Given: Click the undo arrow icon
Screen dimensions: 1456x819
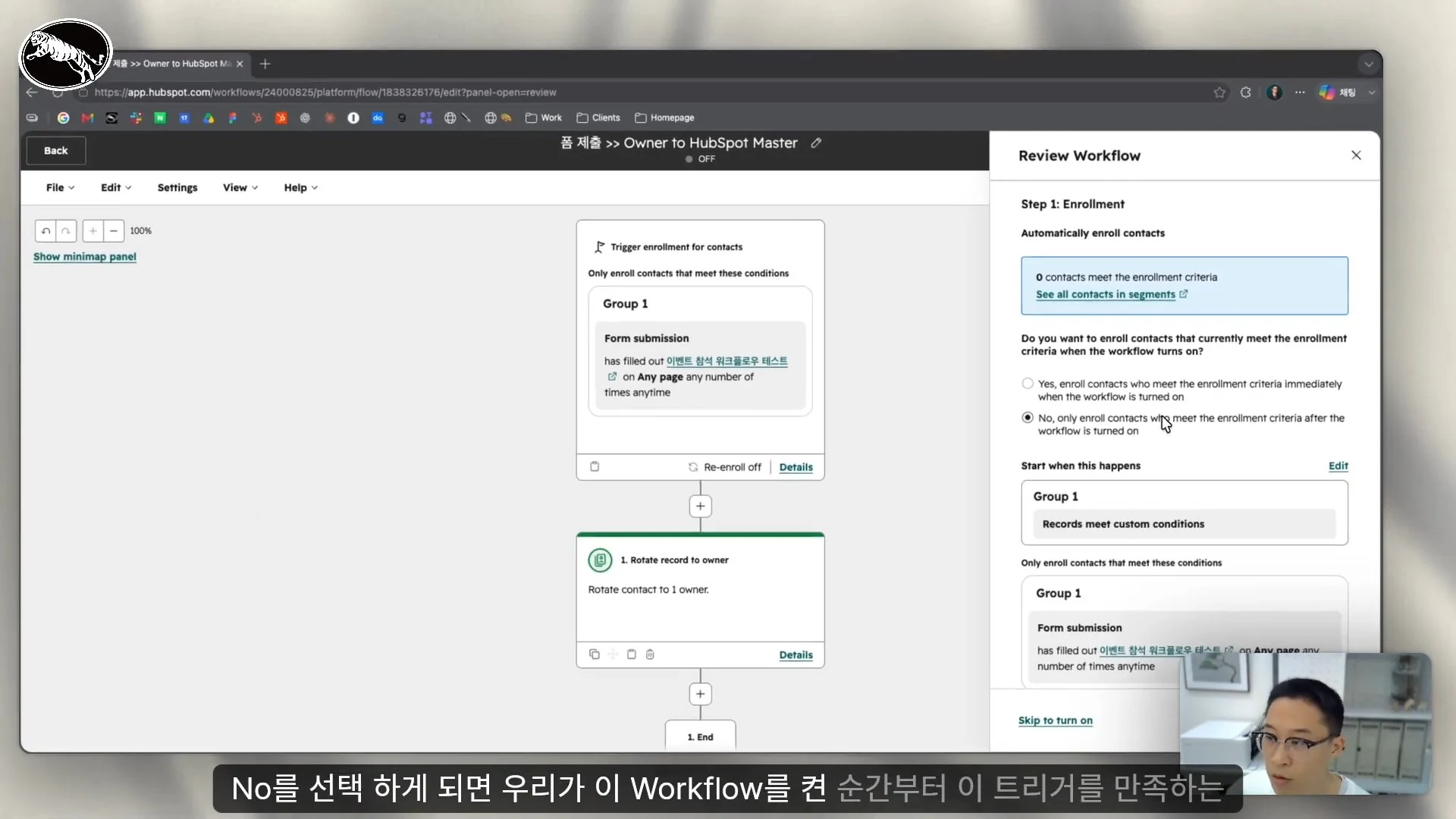Looking at the screenshot, I should pyautogui.click(x=46, y=231).
